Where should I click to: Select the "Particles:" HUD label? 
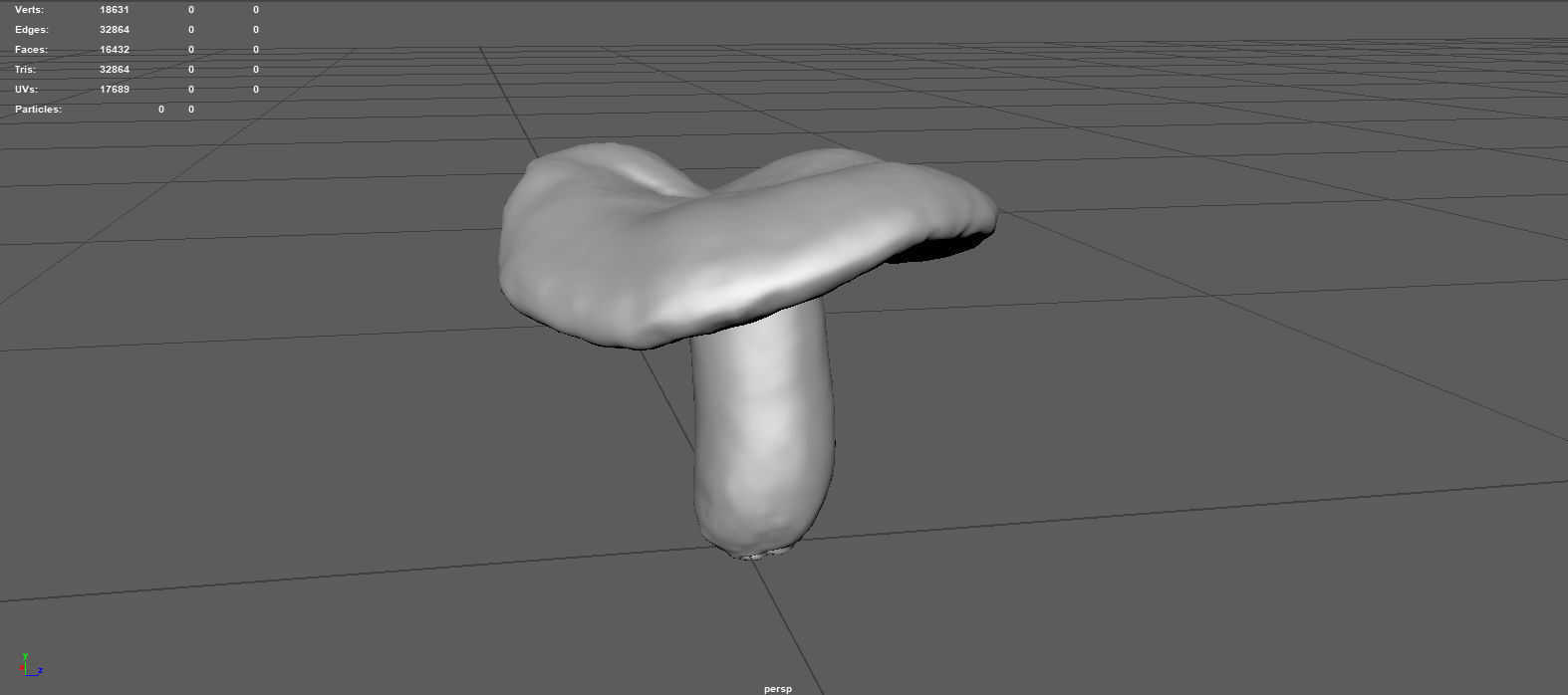38,110
